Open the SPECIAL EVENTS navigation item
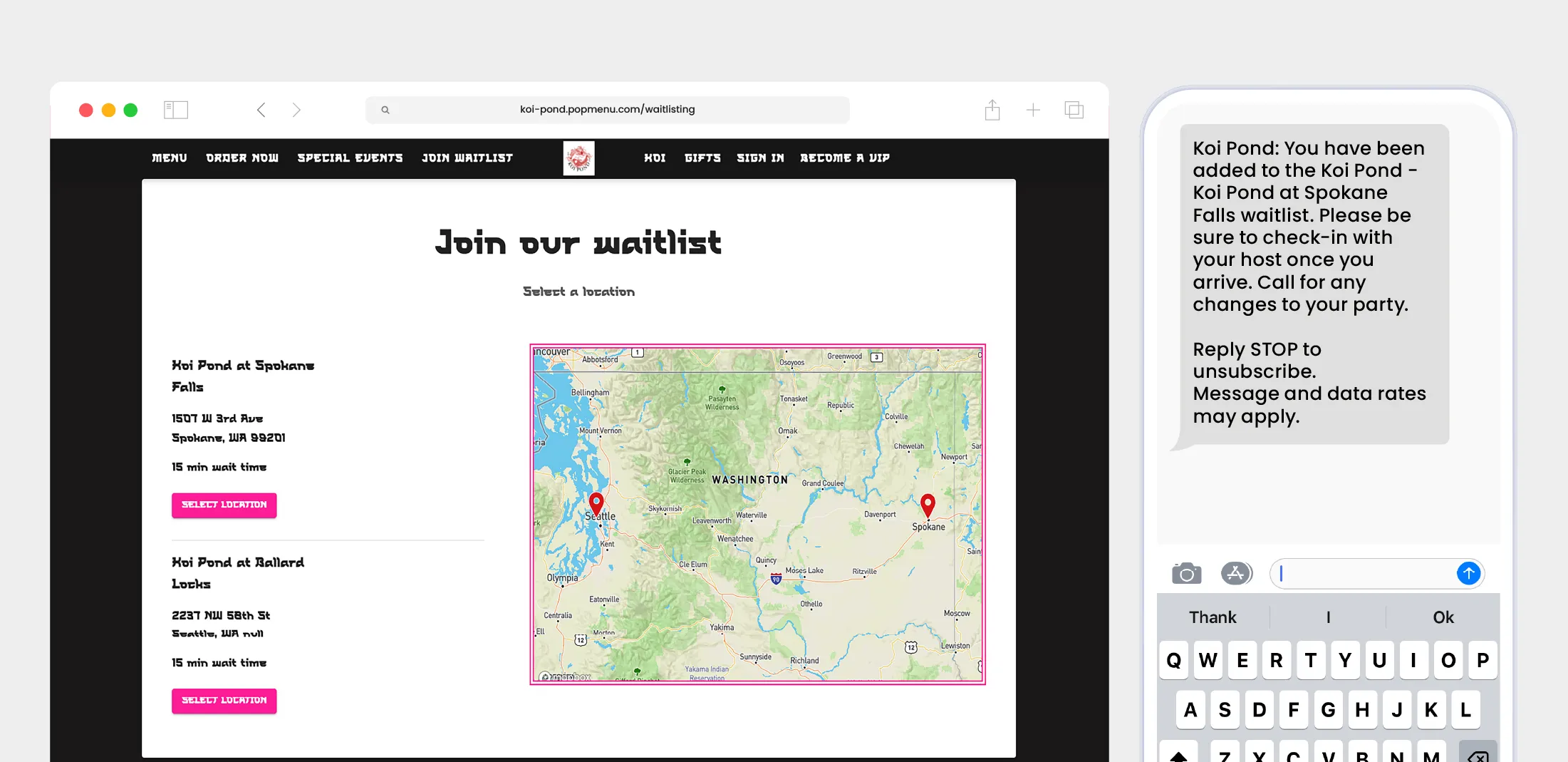The width and height of the screenshot is (1568, 762). tap(350, 158)
